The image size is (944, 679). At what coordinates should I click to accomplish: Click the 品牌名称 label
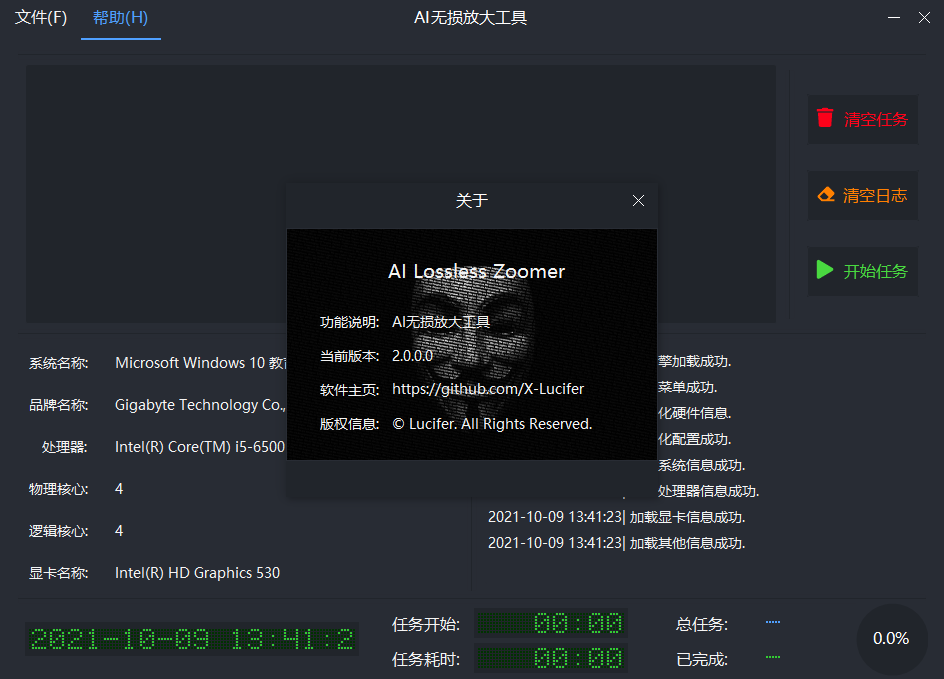tap(58, 405)
